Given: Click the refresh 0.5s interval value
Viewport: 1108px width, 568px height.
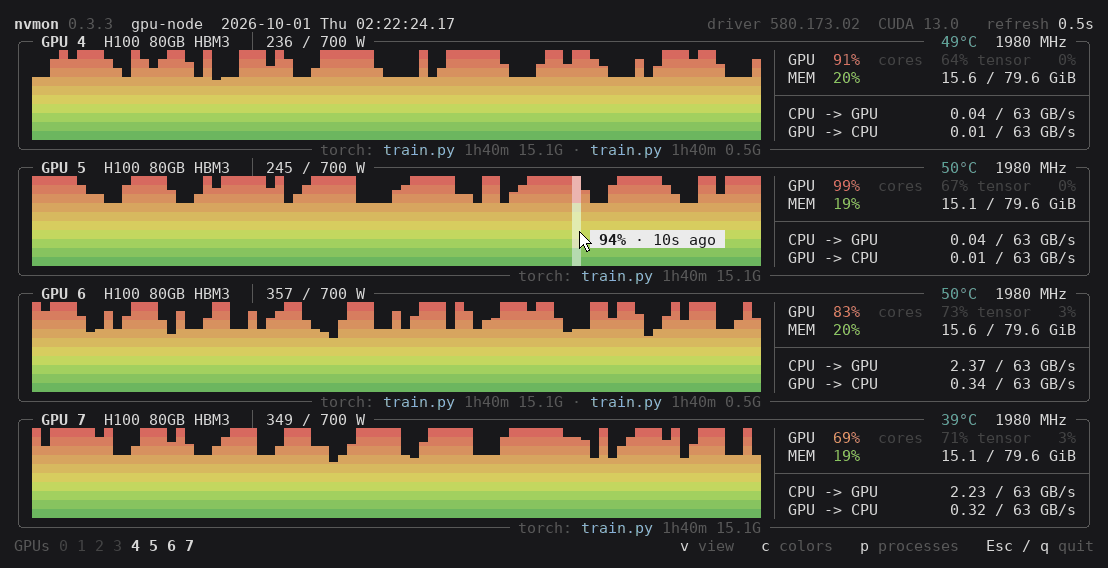Looking at the screenshot, I should click(x=1075, y=24).
